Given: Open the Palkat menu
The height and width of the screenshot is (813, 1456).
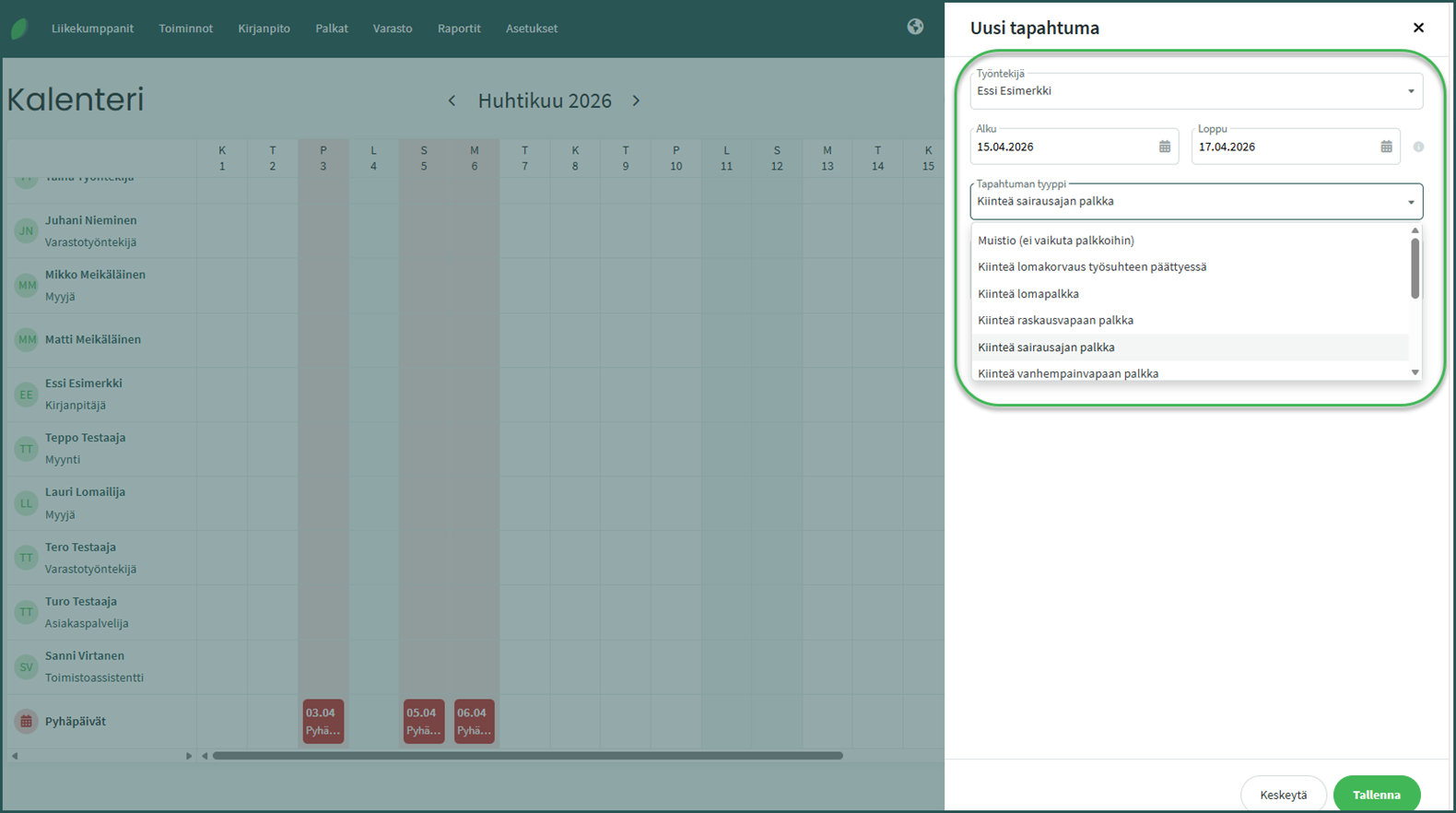Looking at the screenshot, I should (331, 29).
